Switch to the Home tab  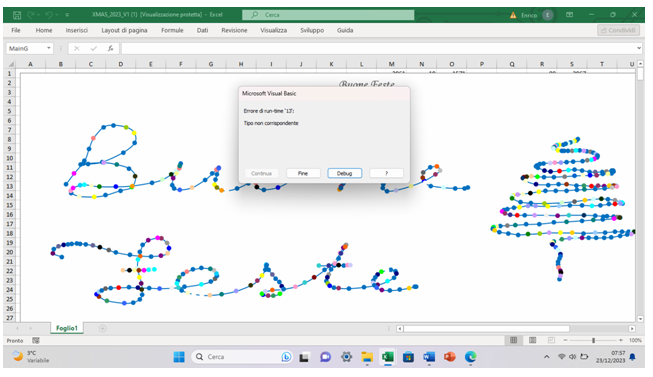pyautogui.click(x=44, y=30)
